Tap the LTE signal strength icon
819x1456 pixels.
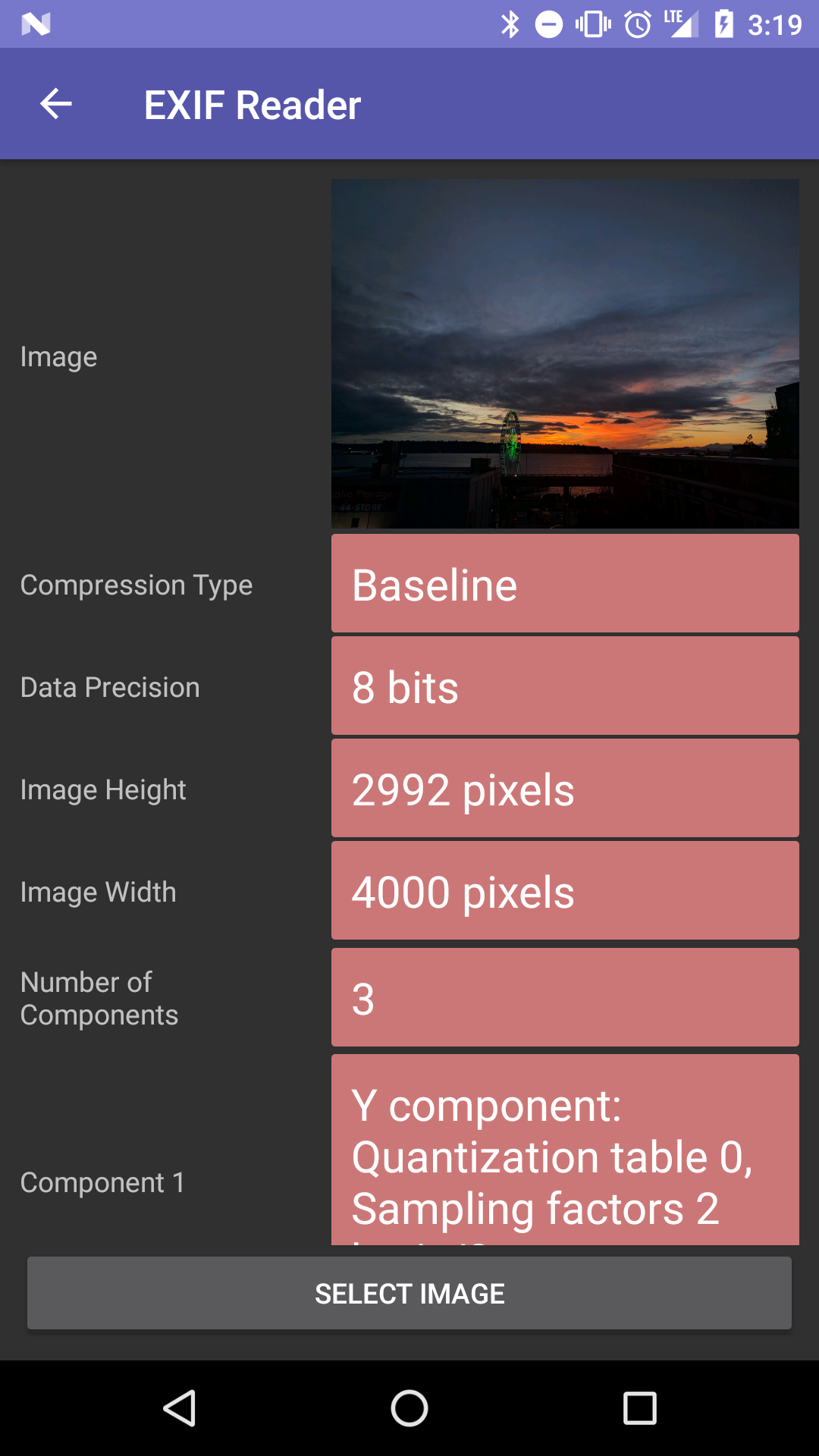coord(681,24)
